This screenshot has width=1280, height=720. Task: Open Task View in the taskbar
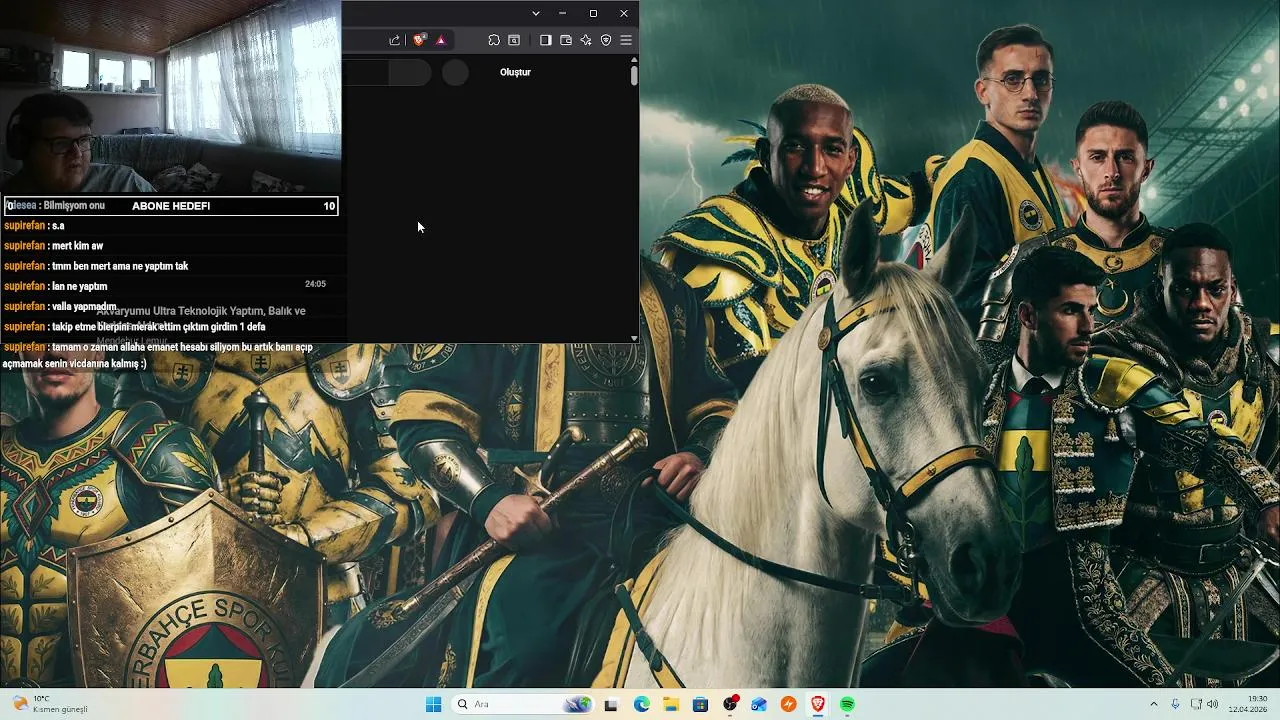click(611, 704)
